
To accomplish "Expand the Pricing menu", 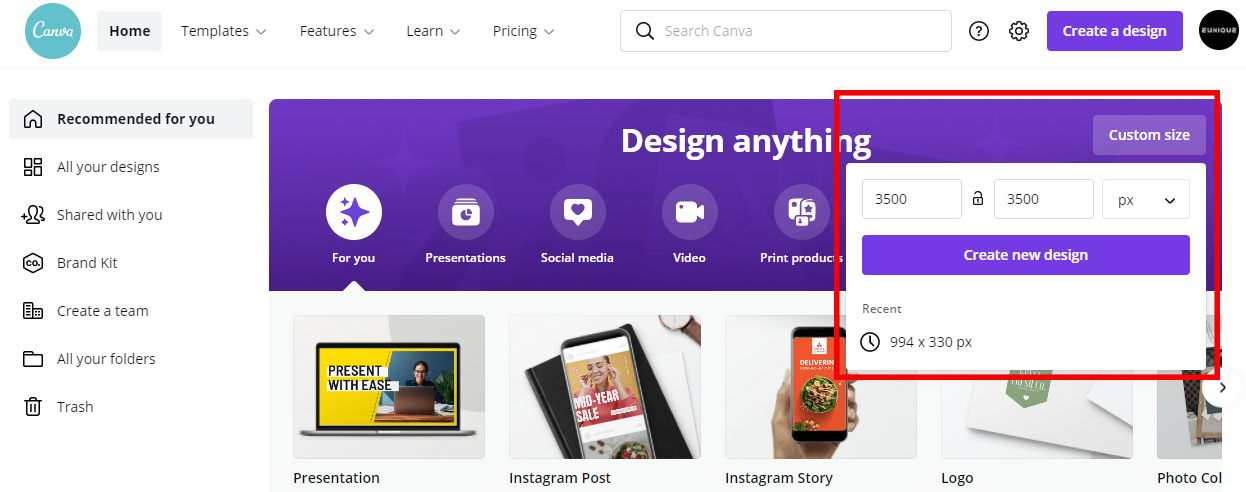I will [524, 31].
